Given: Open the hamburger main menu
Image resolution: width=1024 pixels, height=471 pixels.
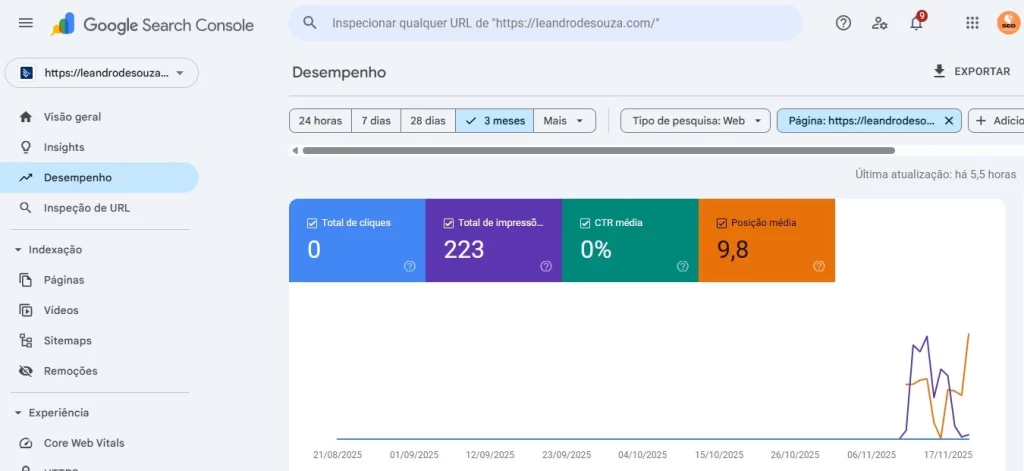Looking at the screenshot, I should [26, 23].
